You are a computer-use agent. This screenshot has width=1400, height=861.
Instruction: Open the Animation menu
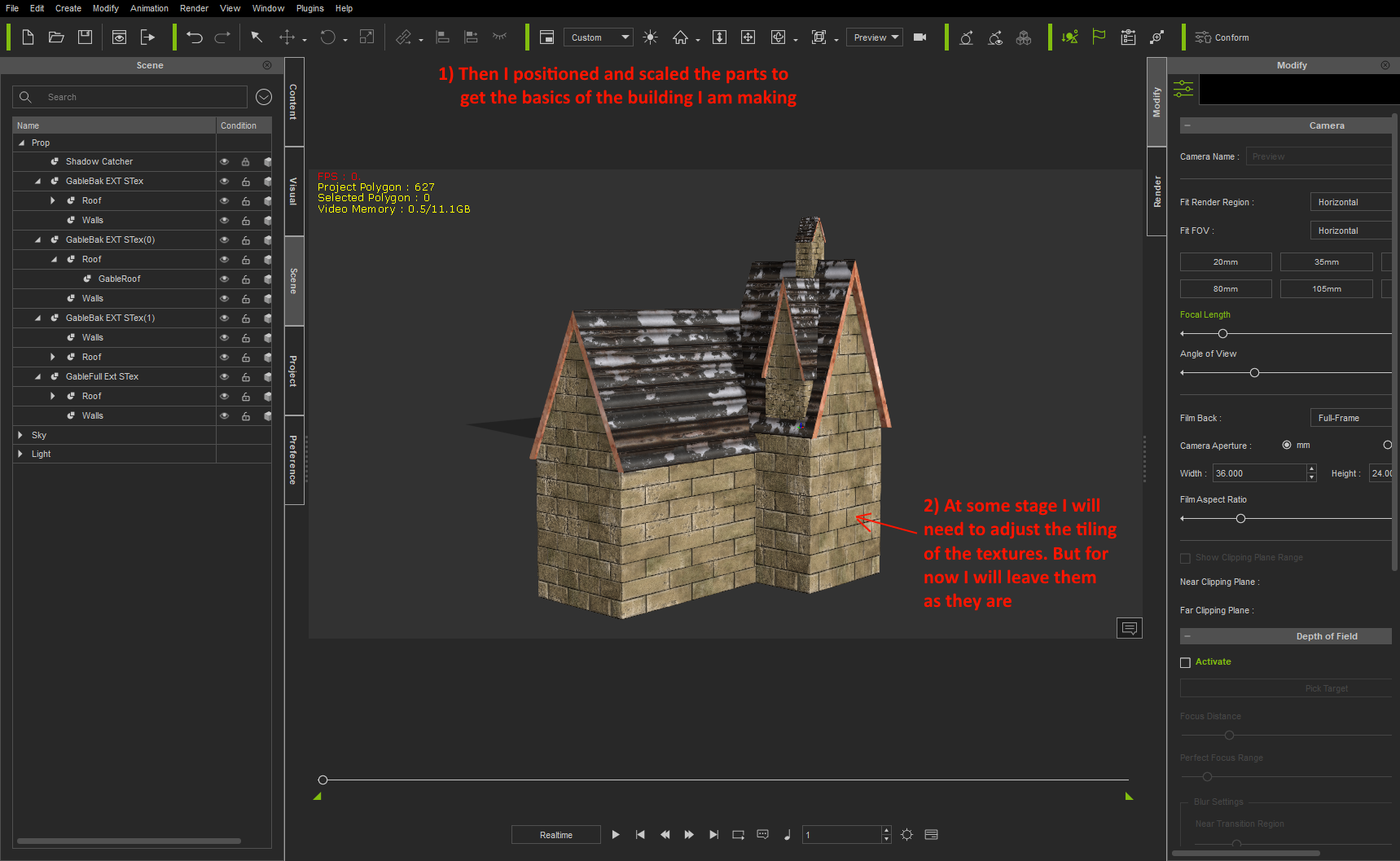[149, 8]
